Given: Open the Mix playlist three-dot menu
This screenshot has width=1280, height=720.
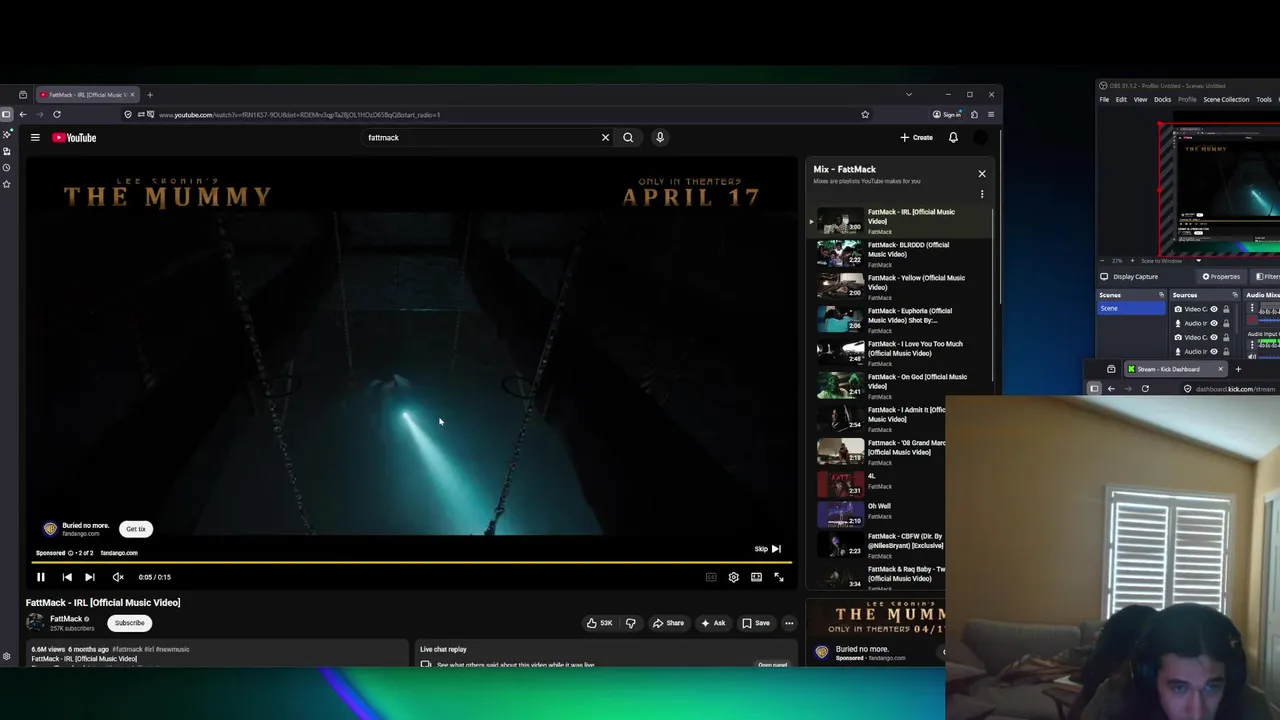Looking at the screenshot, I should coord(982,194).
